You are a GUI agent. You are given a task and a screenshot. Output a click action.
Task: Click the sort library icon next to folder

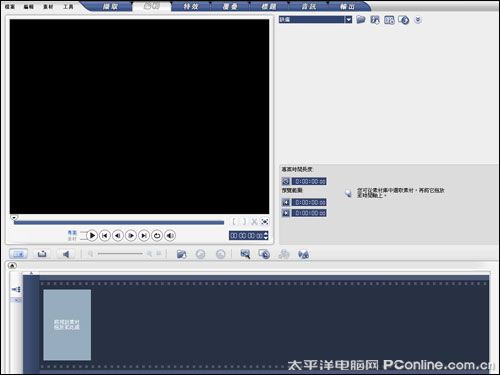click(x=375, y=20)
